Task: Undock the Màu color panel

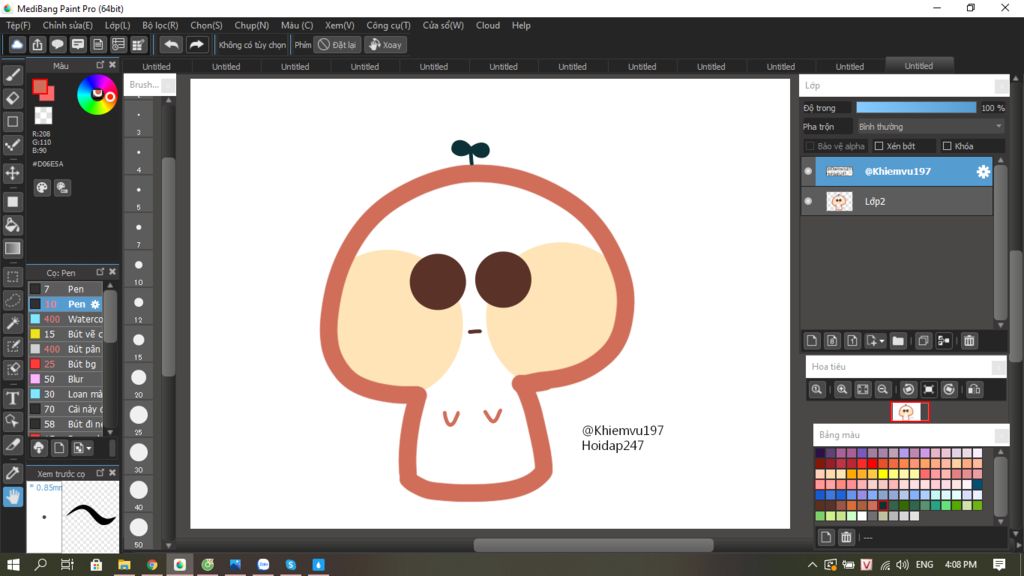Action: (100, 65)
